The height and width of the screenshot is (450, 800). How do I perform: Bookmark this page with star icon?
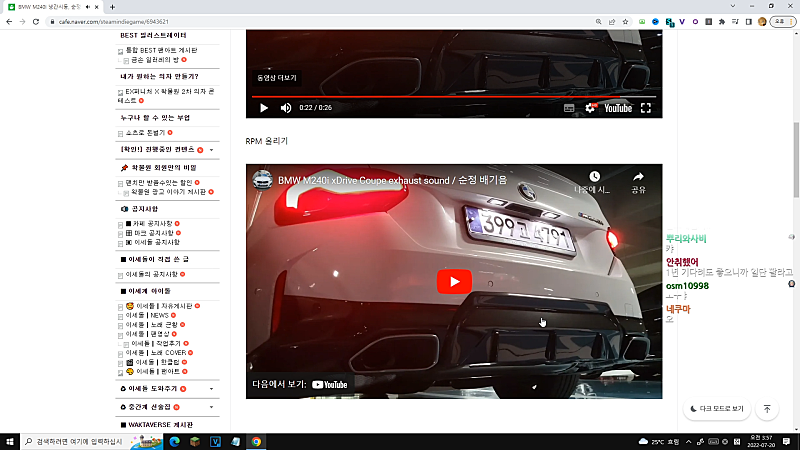coord(625,21)
